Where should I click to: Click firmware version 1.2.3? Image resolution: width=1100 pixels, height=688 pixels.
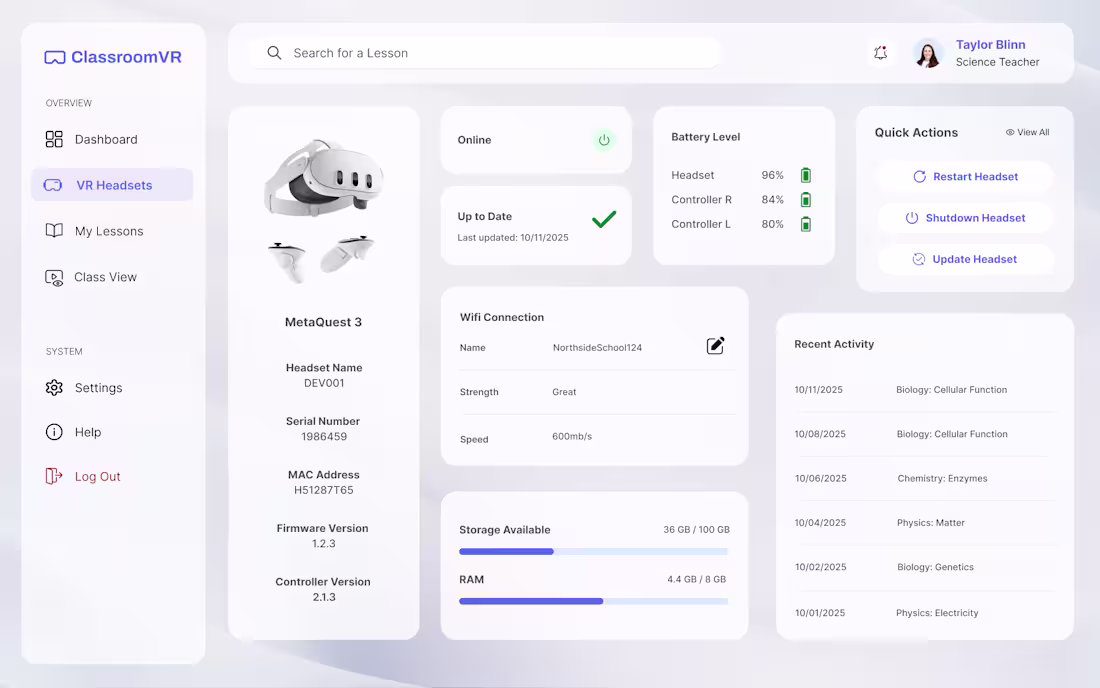pos(324,544)
